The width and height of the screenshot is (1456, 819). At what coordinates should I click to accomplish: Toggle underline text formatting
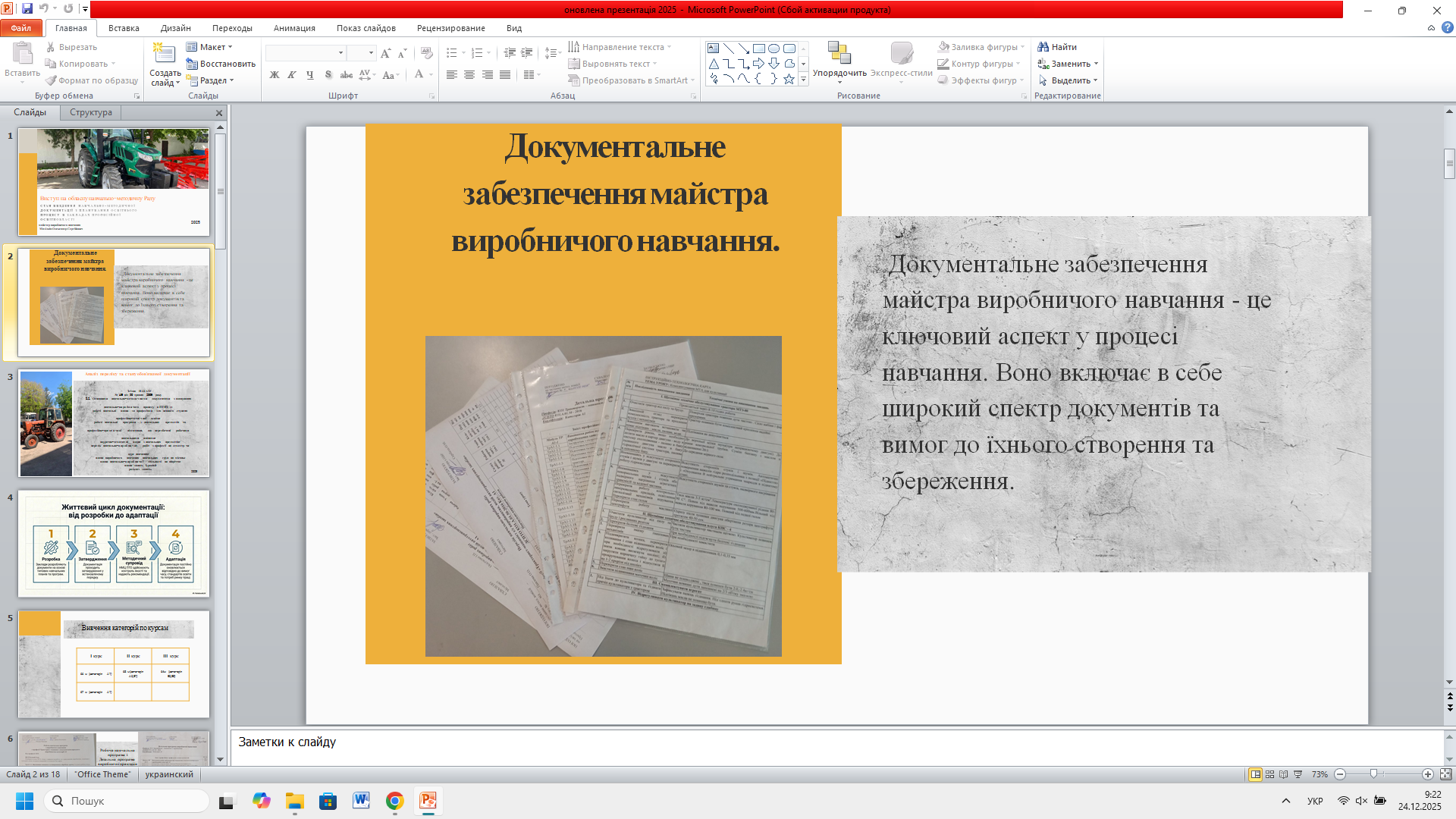pos(309,74)
